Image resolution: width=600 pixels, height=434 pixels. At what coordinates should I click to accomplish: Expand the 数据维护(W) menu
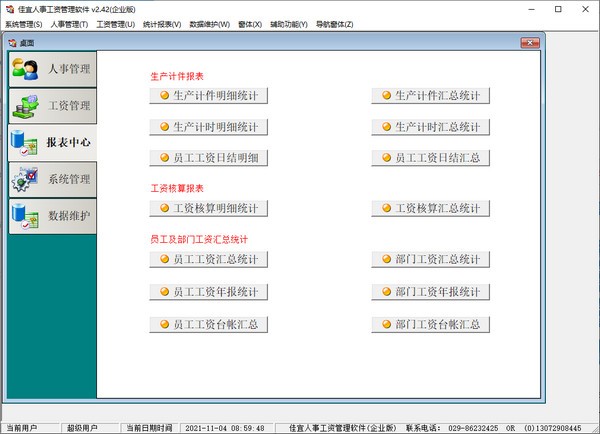tap(209, 24)
